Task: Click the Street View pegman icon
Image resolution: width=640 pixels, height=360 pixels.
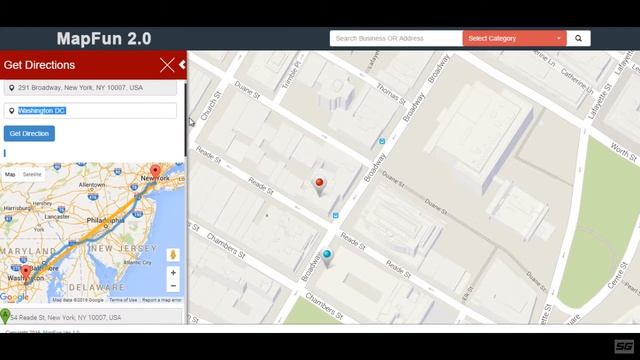Action: pyautogui.click(x=173, y=255)
